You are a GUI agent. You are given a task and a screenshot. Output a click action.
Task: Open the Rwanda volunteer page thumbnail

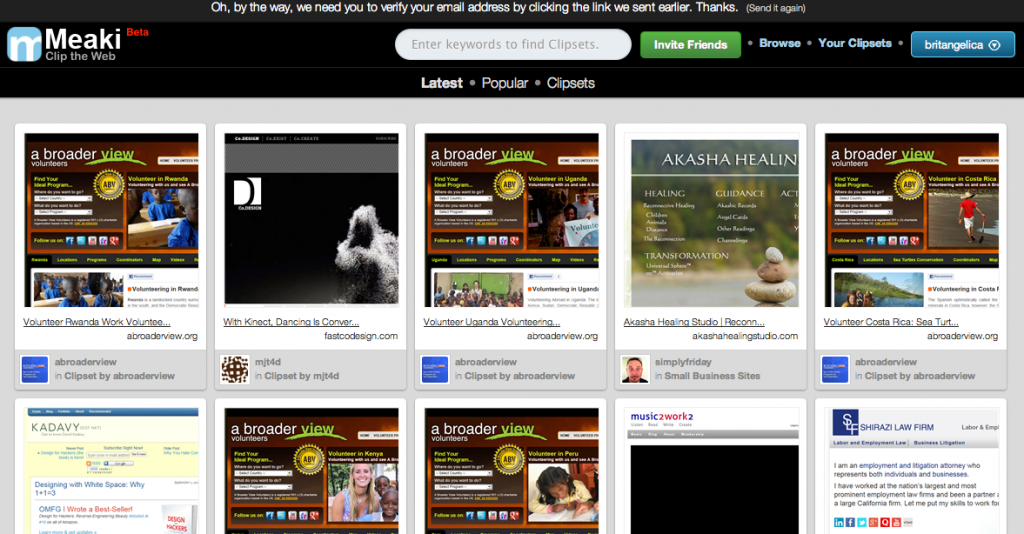tap(111, 220)
